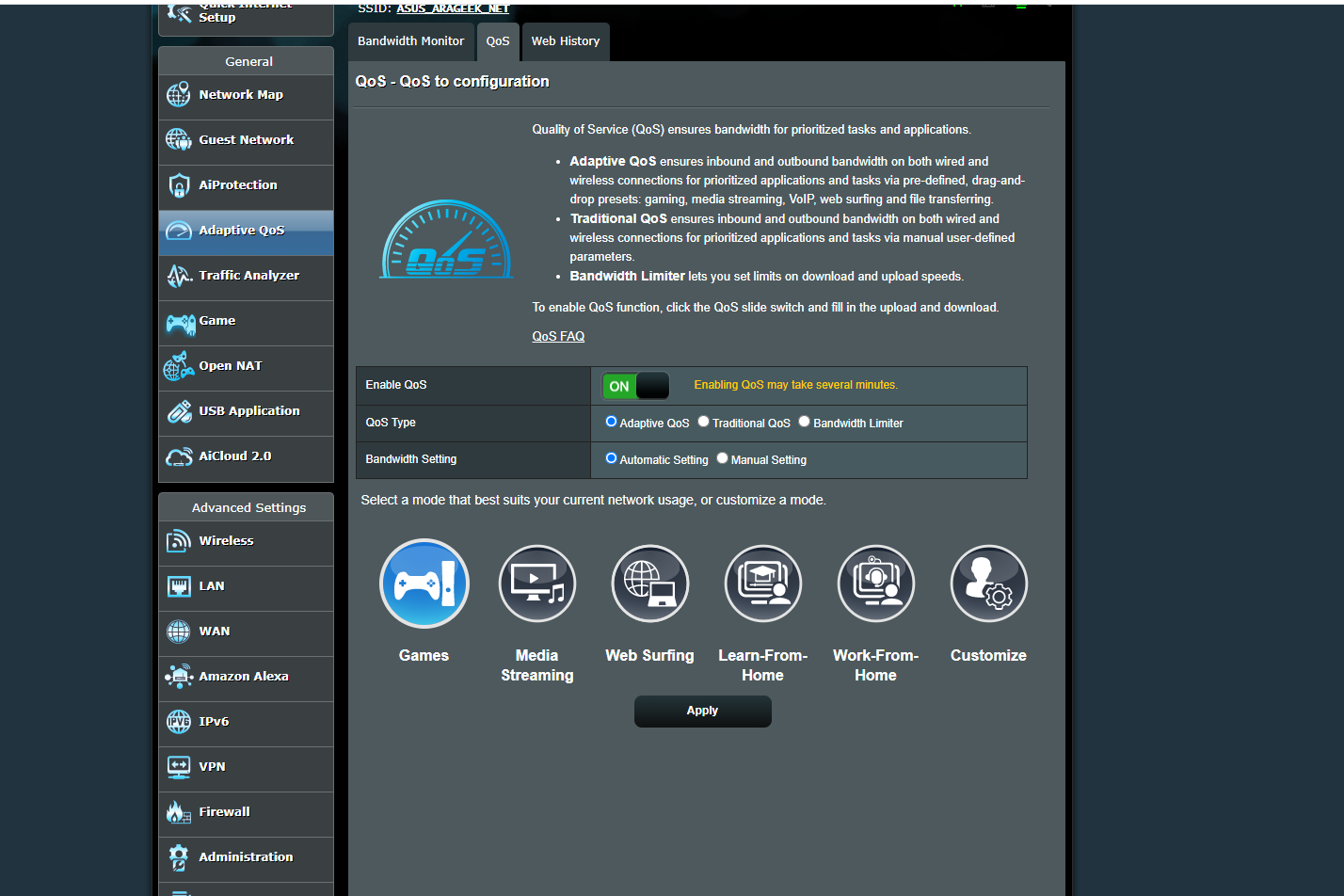Select the Games mode icon

pos(424,584)
